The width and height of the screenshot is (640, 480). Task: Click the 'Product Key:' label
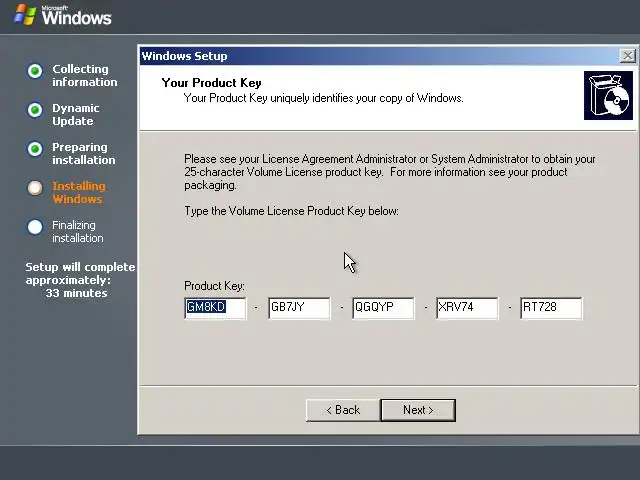[x=214, y=286]
